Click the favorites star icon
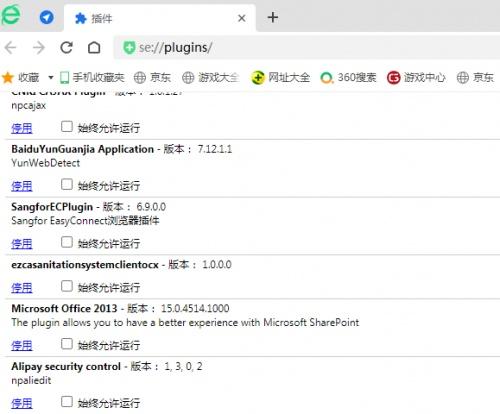The width and height of the screenshot is (500, 414). coord(8,78)
